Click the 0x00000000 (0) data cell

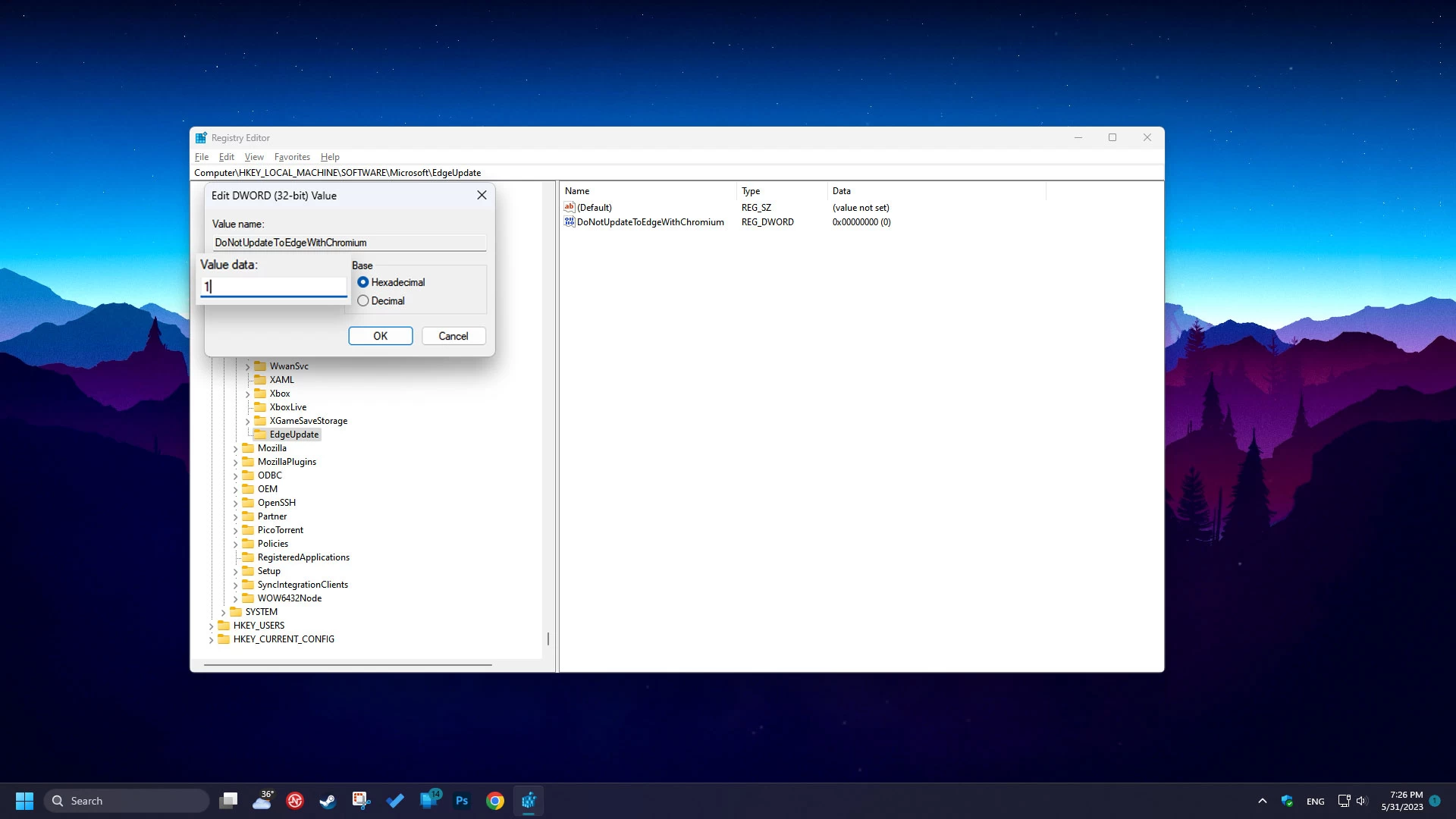[861, 222]
